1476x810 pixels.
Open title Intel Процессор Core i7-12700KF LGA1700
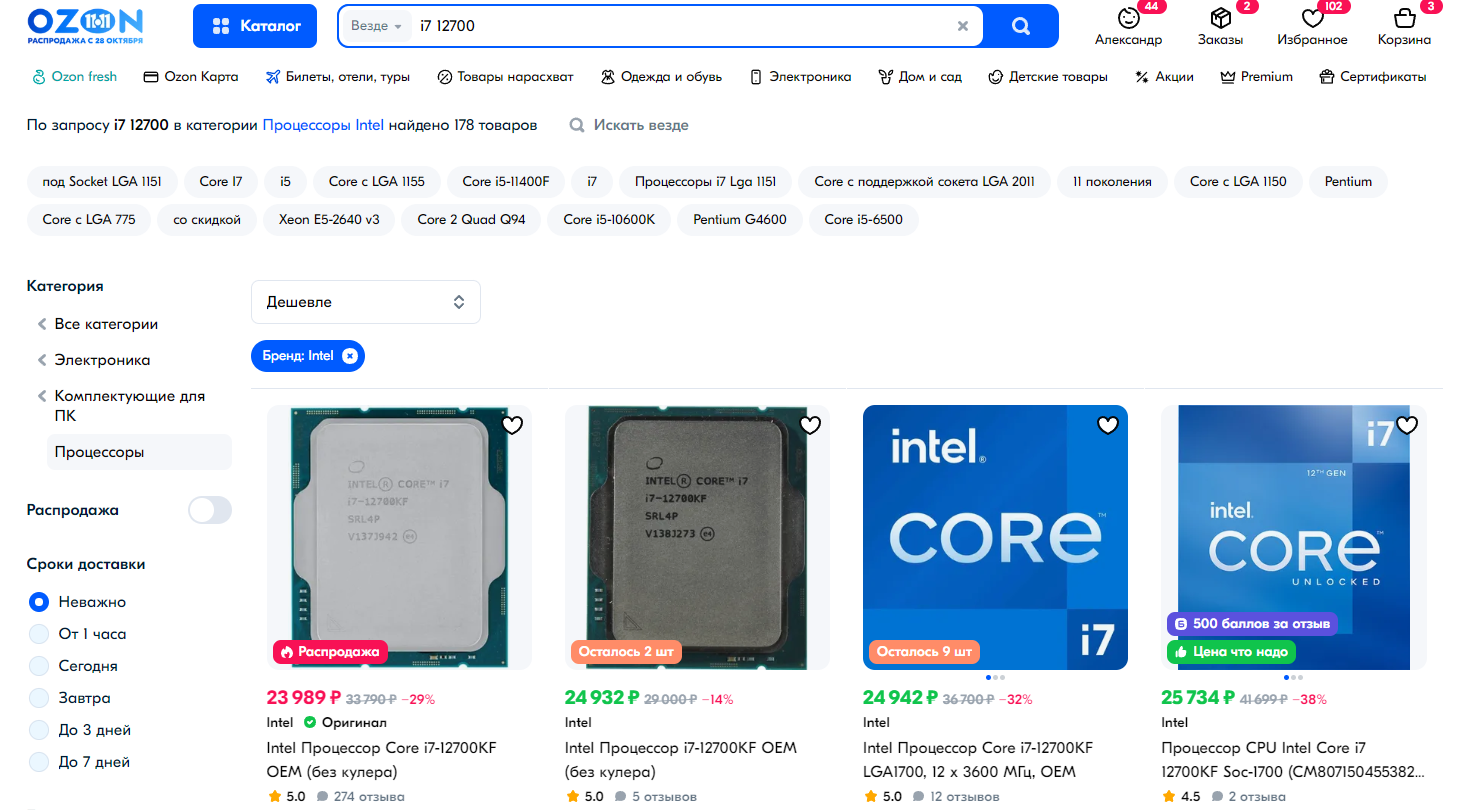(x=979, y=760)
